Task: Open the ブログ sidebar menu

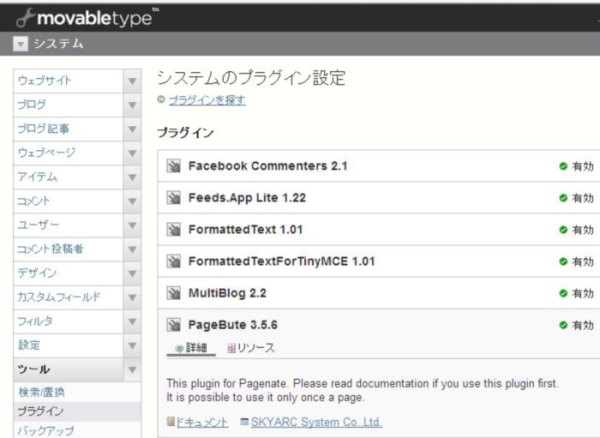Action: pyautogui.click(x=68, y=105)
